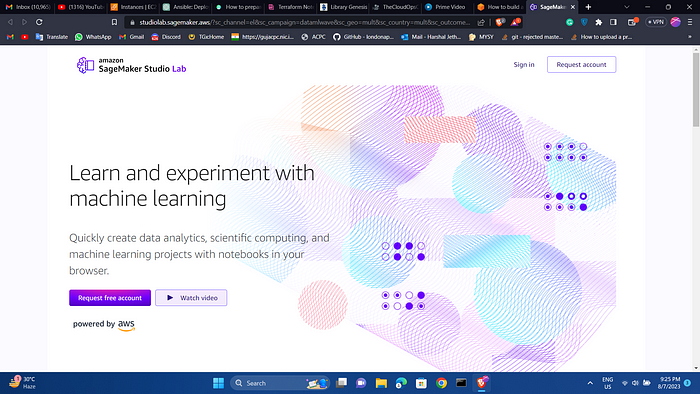
Task: Open the weather widget showing 30°C
Action: point(22,383)
